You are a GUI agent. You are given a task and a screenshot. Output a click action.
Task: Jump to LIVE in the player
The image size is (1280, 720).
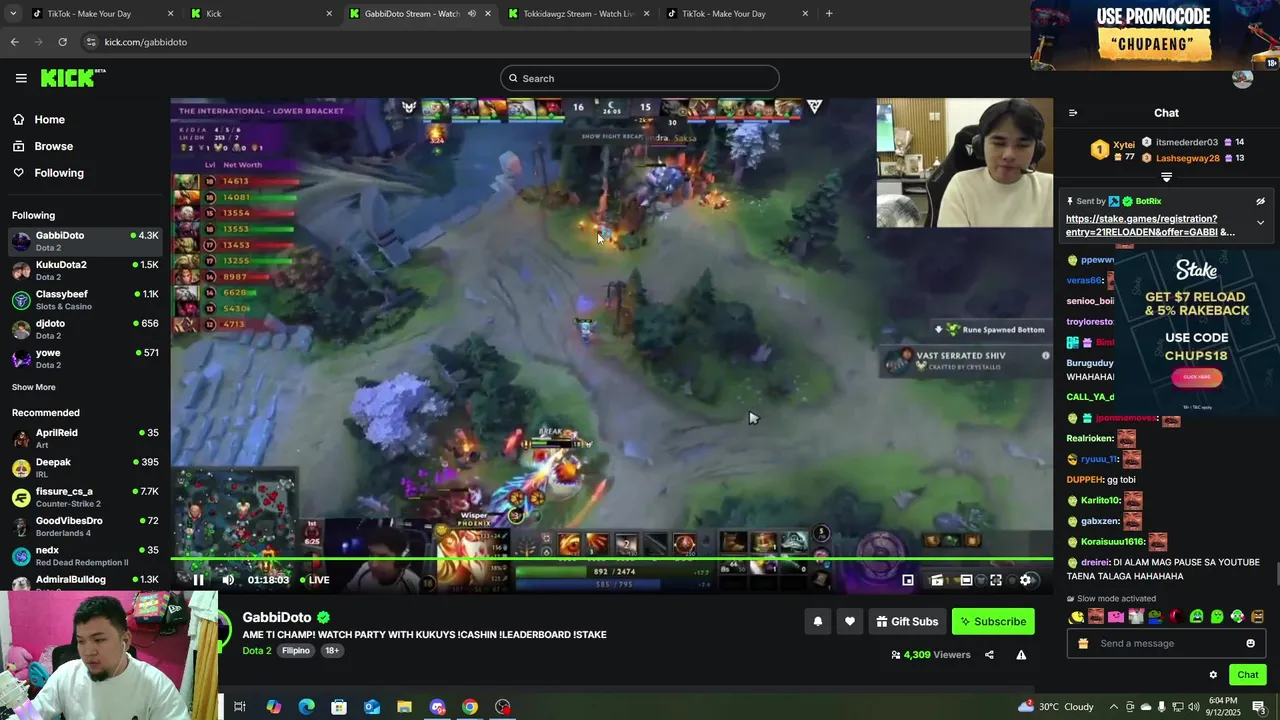pos(315,580)
